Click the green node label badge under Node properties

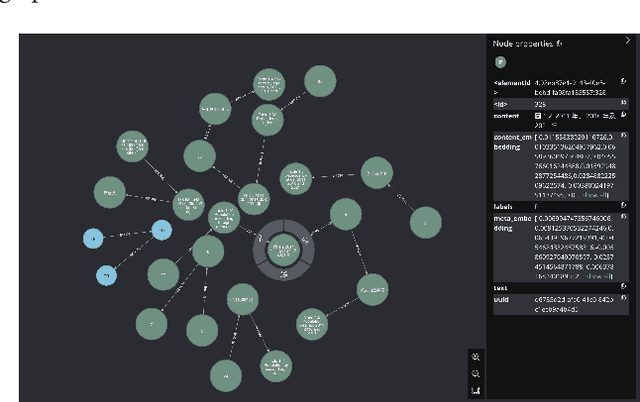point(500,62)
